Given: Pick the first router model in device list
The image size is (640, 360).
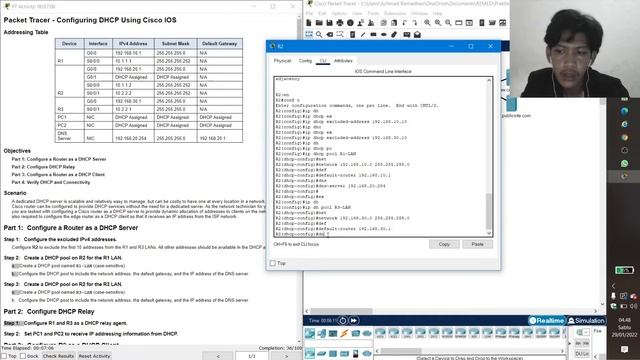Looking at the screenshot, I should click(x=380, y=333).
